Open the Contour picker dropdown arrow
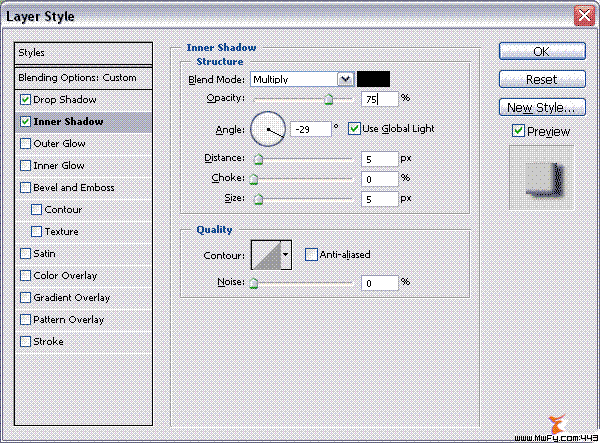Screen dimensions: 600x443 click(286, 255)
